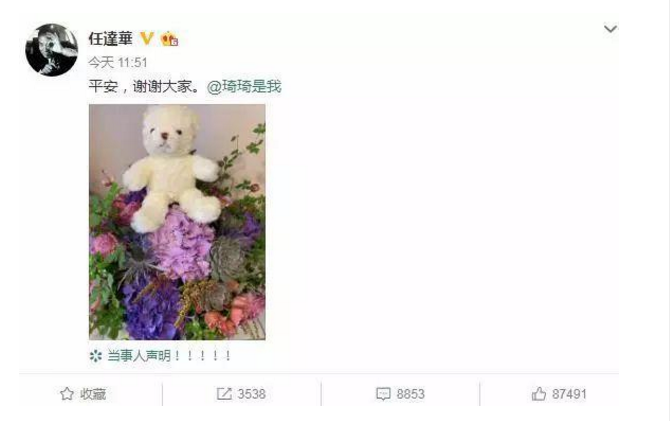Open 任達華's round profile avatar

click(52, 50)
